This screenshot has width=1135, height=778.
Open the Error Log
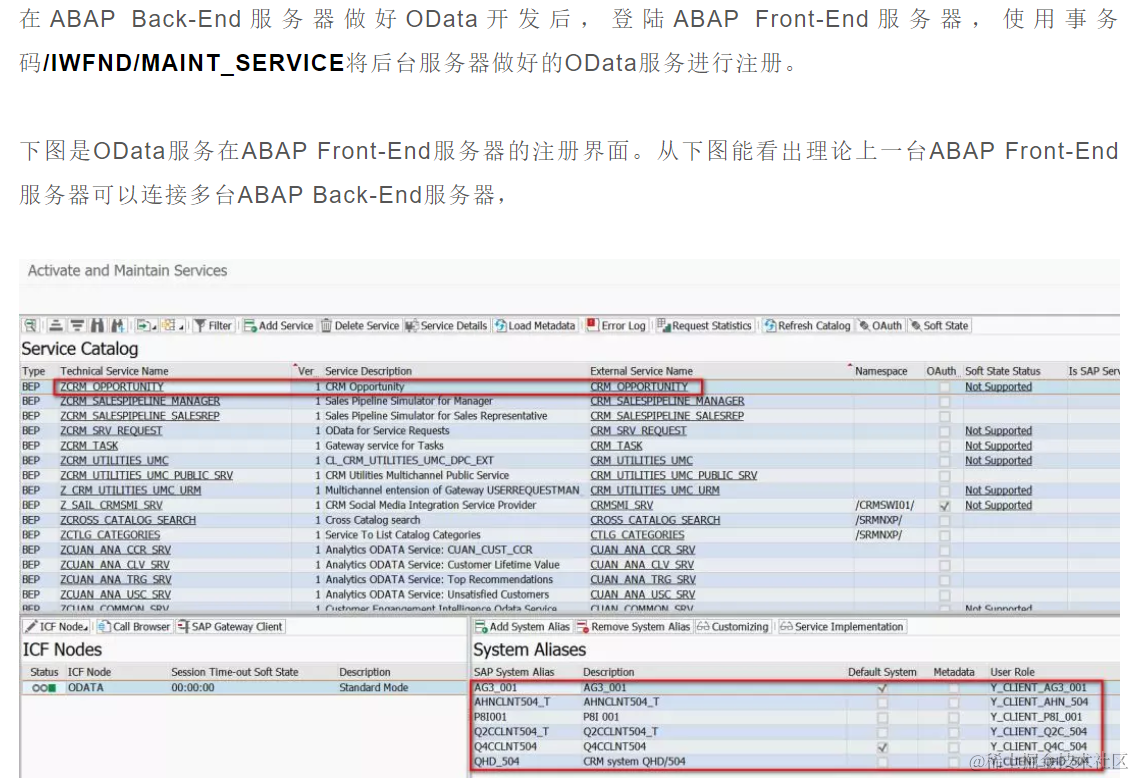pos(616,326)
